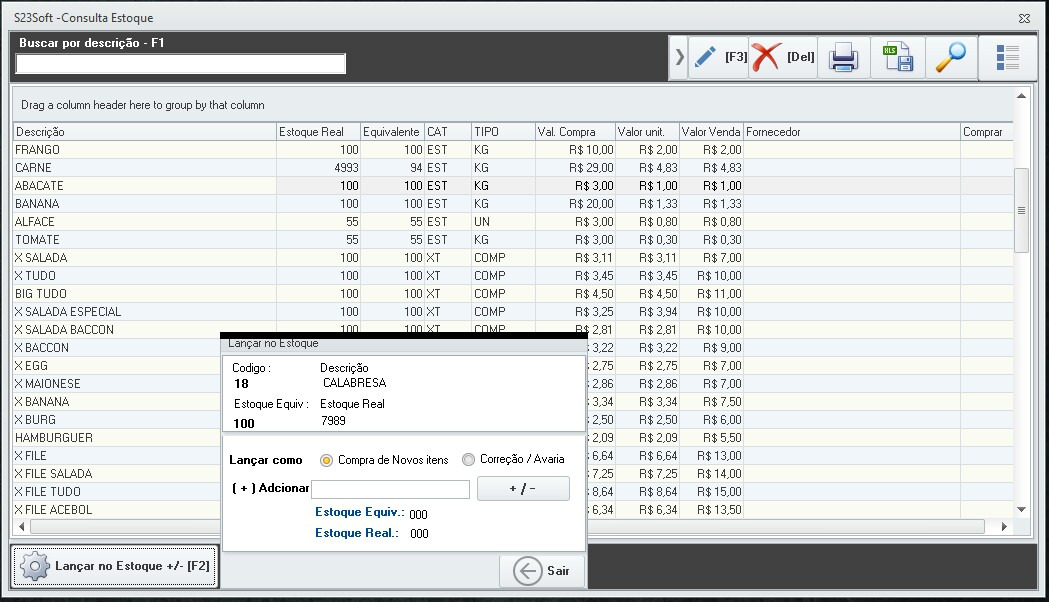Print the stock list via printer icon

[844, 58]
